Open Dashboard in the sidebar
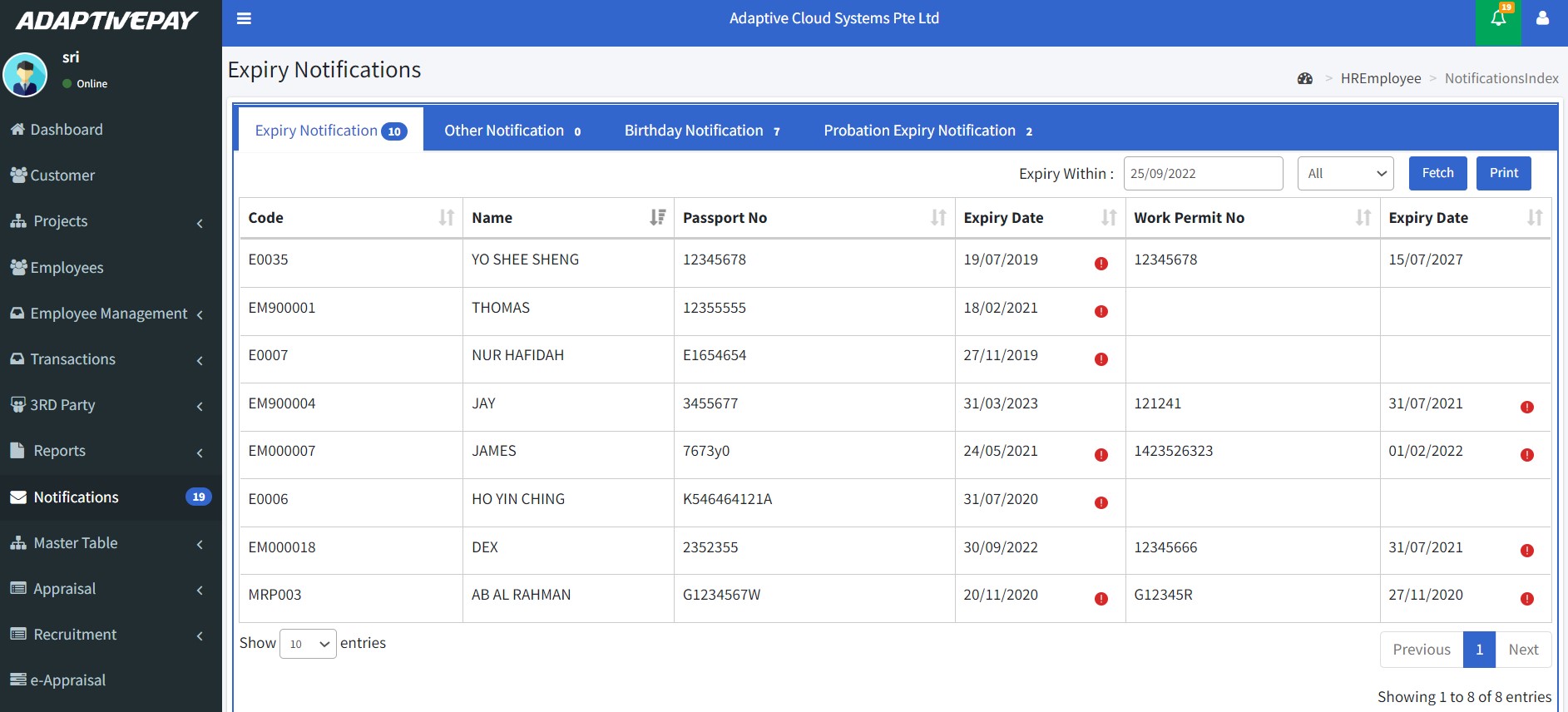 pyautogui.click(x=111, y=130)
